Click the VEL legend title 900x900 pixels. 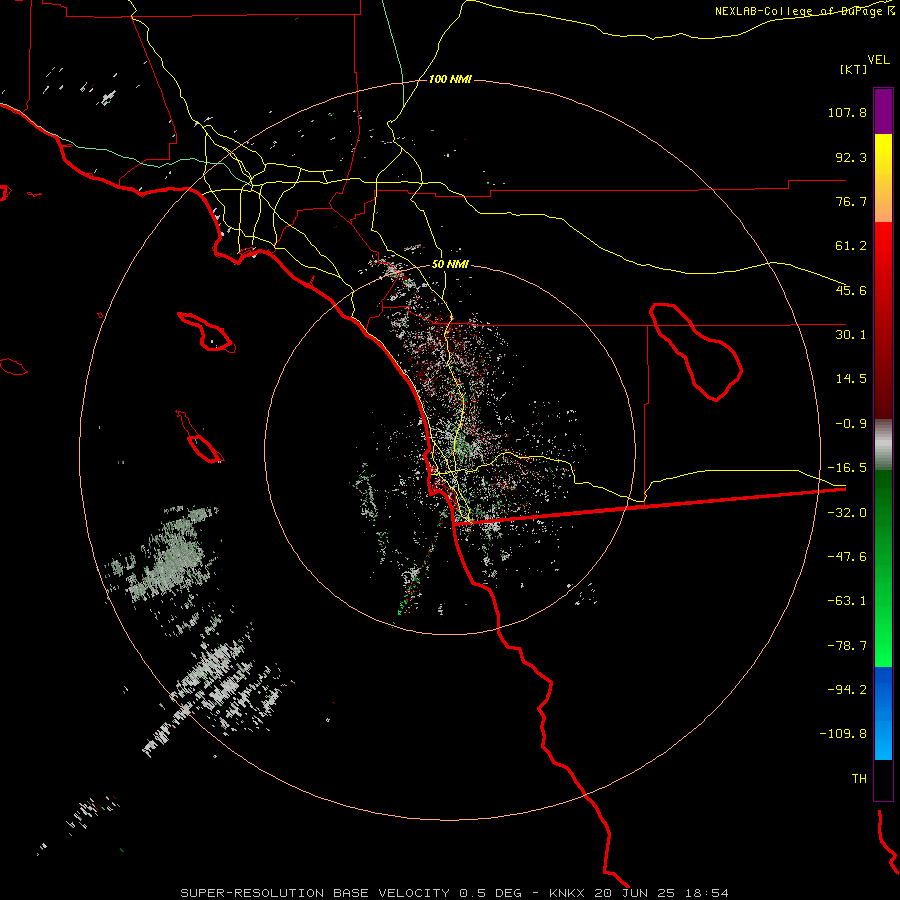coord(878,60)
